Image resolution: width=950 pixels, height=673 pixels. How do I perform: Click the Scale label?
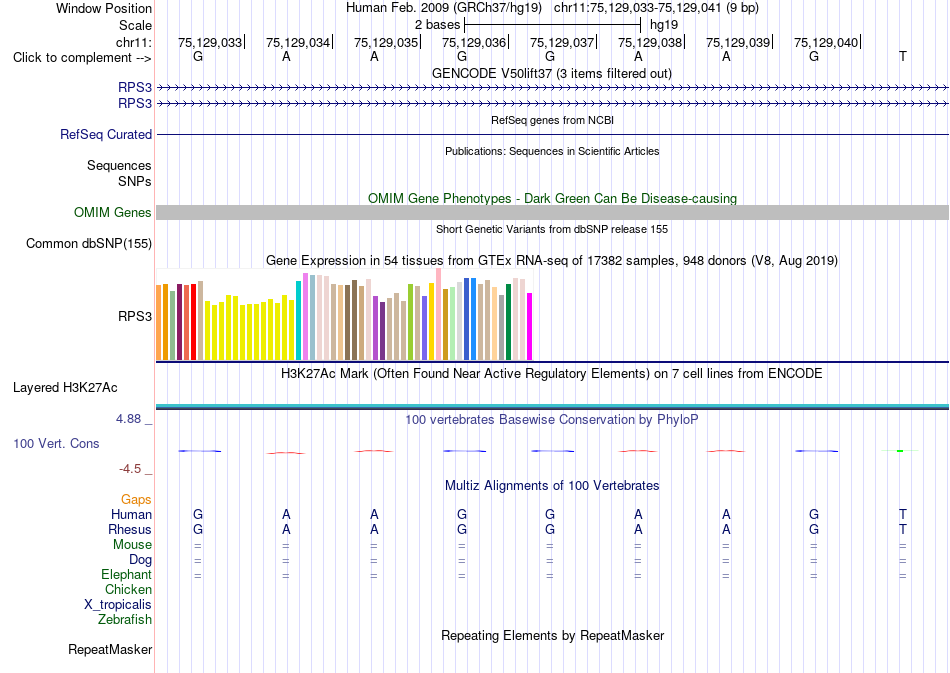(x=136, y=25)
